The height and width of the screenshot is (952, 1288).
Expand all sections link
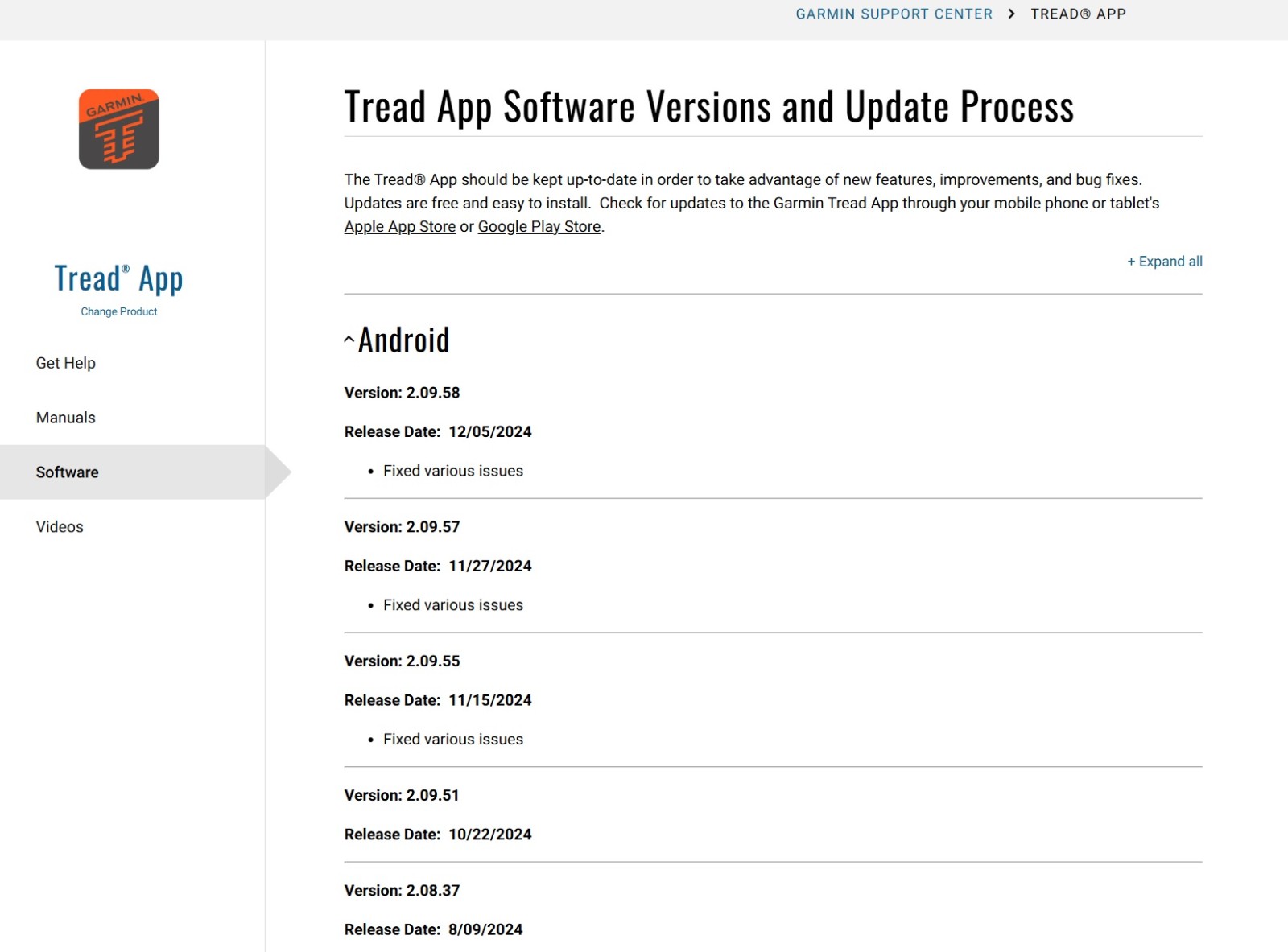[x=1164, y=262]
